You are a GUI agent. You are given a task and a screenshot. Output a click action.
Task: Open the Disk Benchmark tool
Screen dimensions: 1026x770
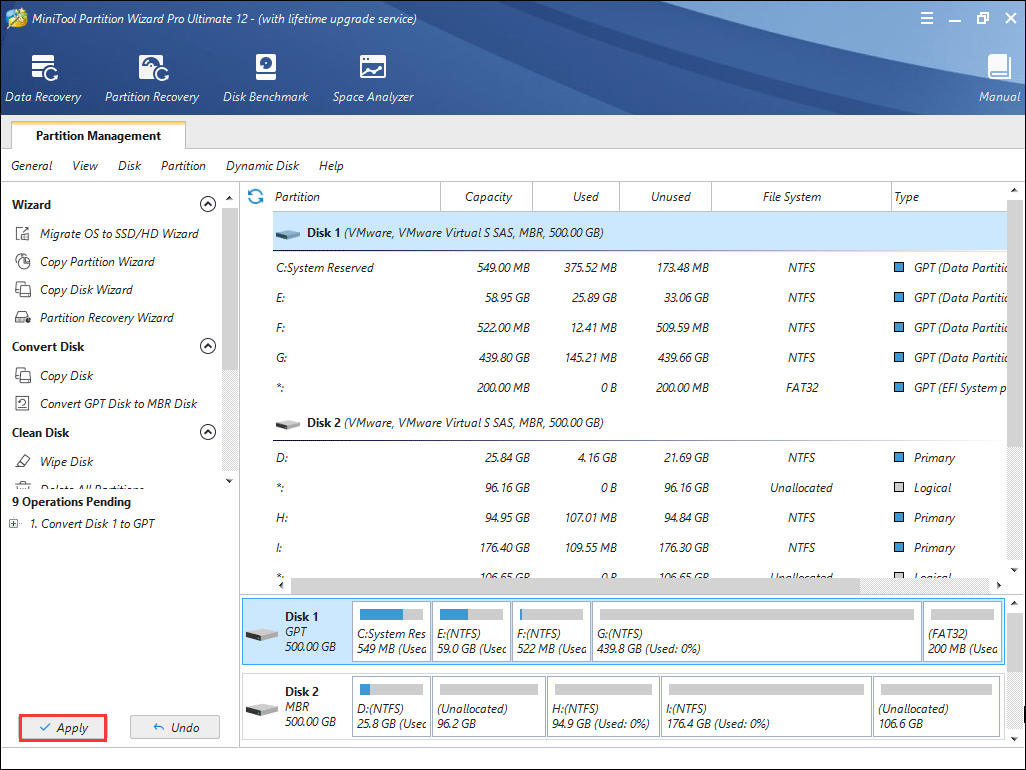coord(265,78)
